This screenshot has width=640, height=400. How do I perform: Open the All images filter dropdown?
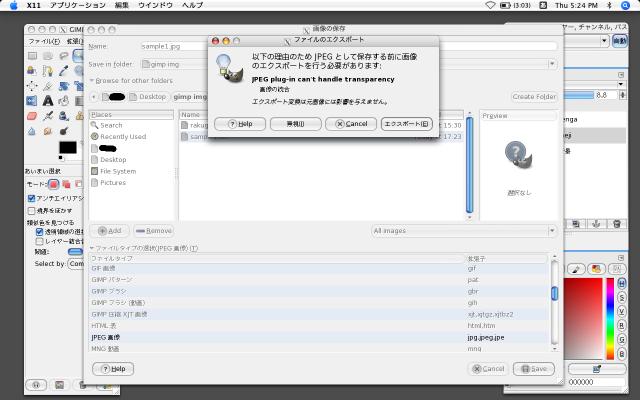point(464,231)
